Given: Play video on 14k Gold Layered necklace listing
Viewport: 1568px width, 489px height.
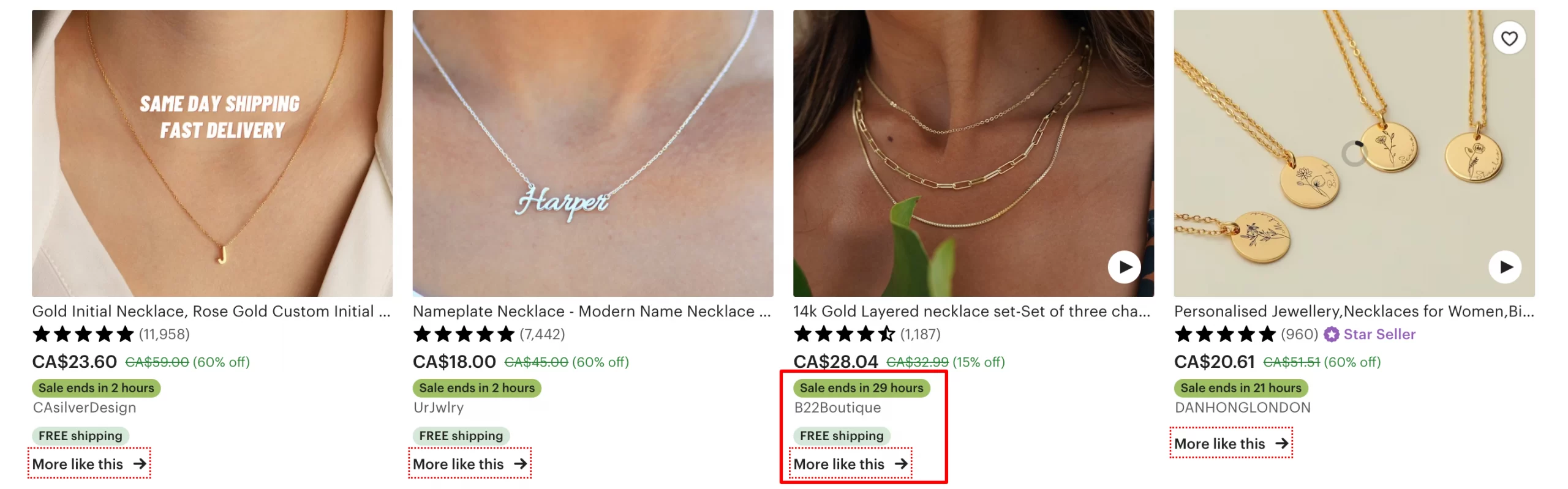Looking at the screenshot, I should (x=1124, y=267).
